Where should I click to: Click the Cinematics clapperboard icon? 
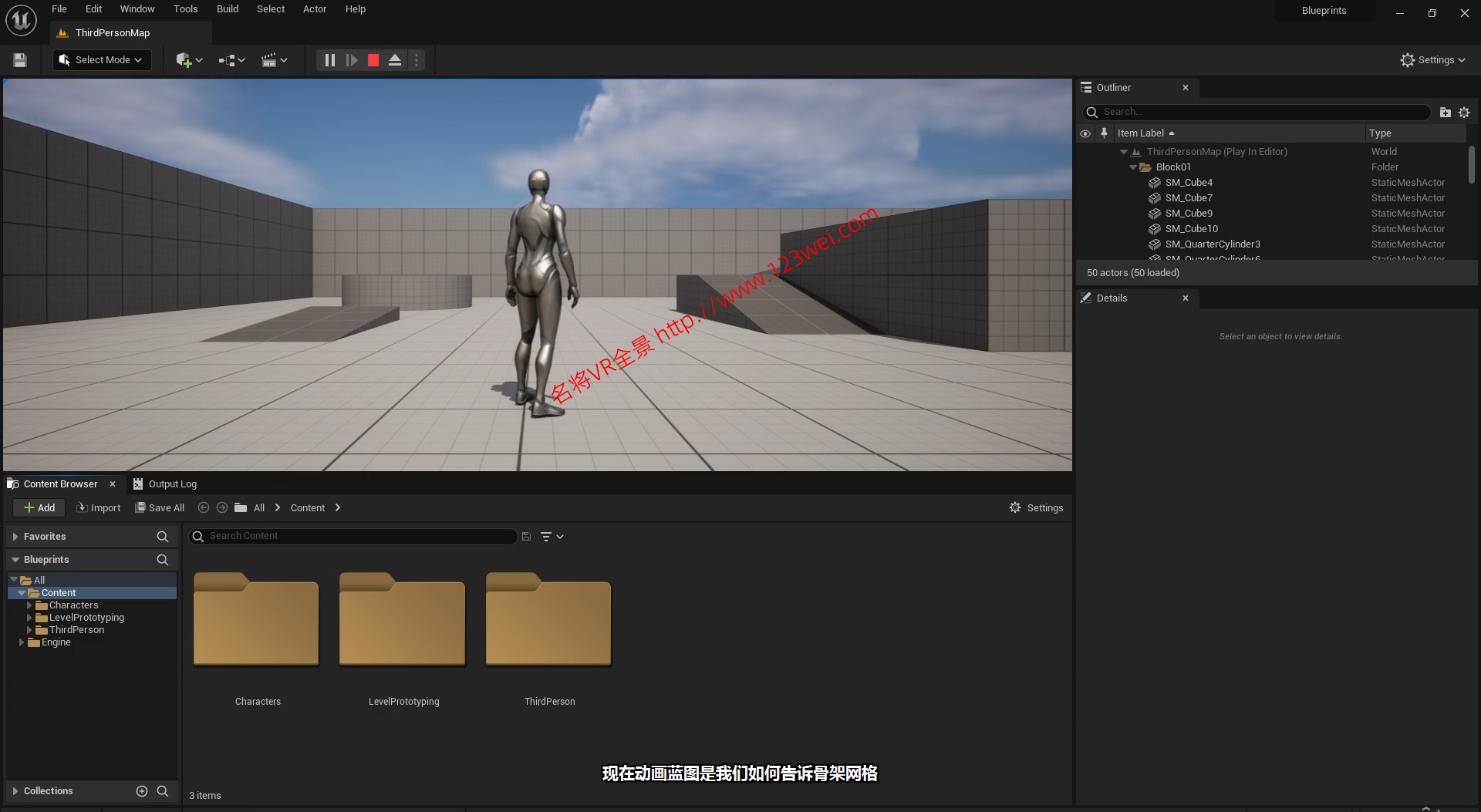(272, 59)
